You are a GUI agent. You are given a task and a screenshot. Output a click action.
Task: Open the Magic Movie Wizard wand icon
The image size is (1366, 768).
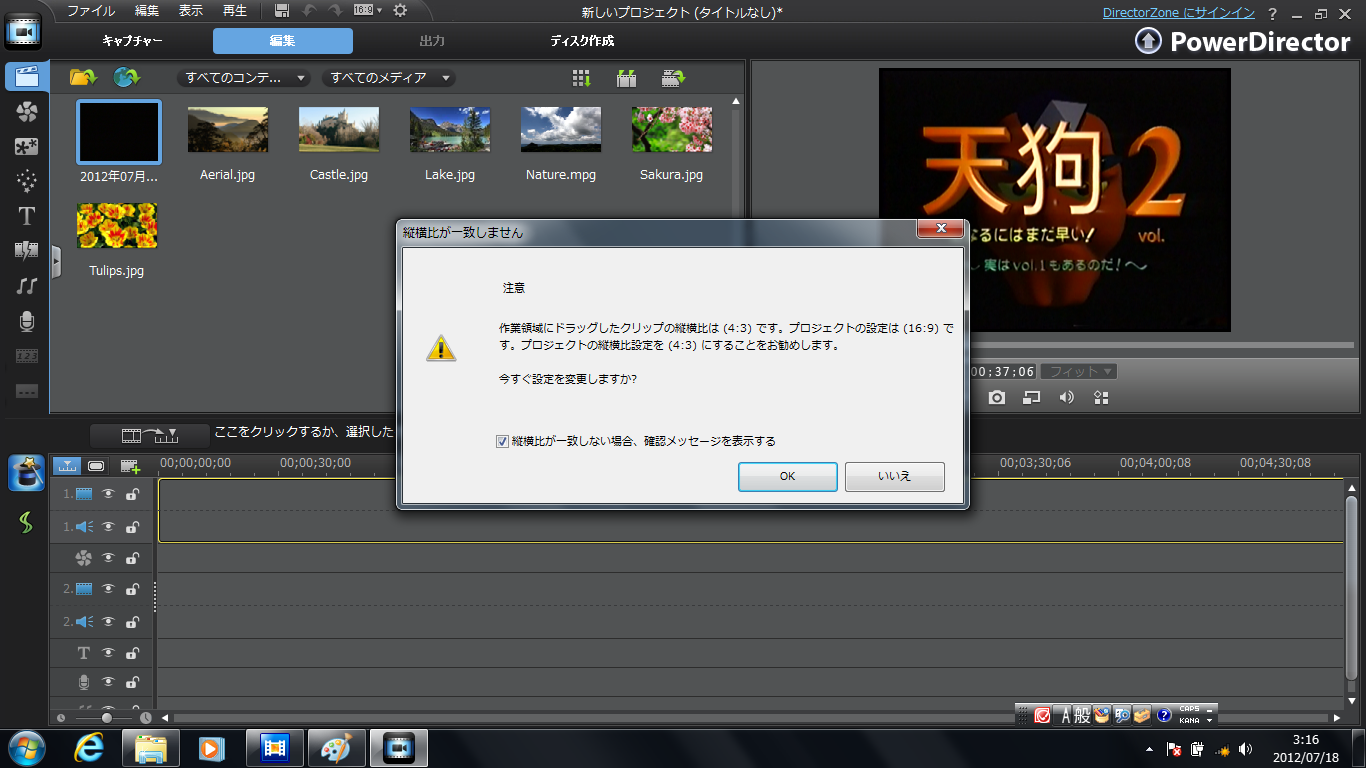point(26,473)
